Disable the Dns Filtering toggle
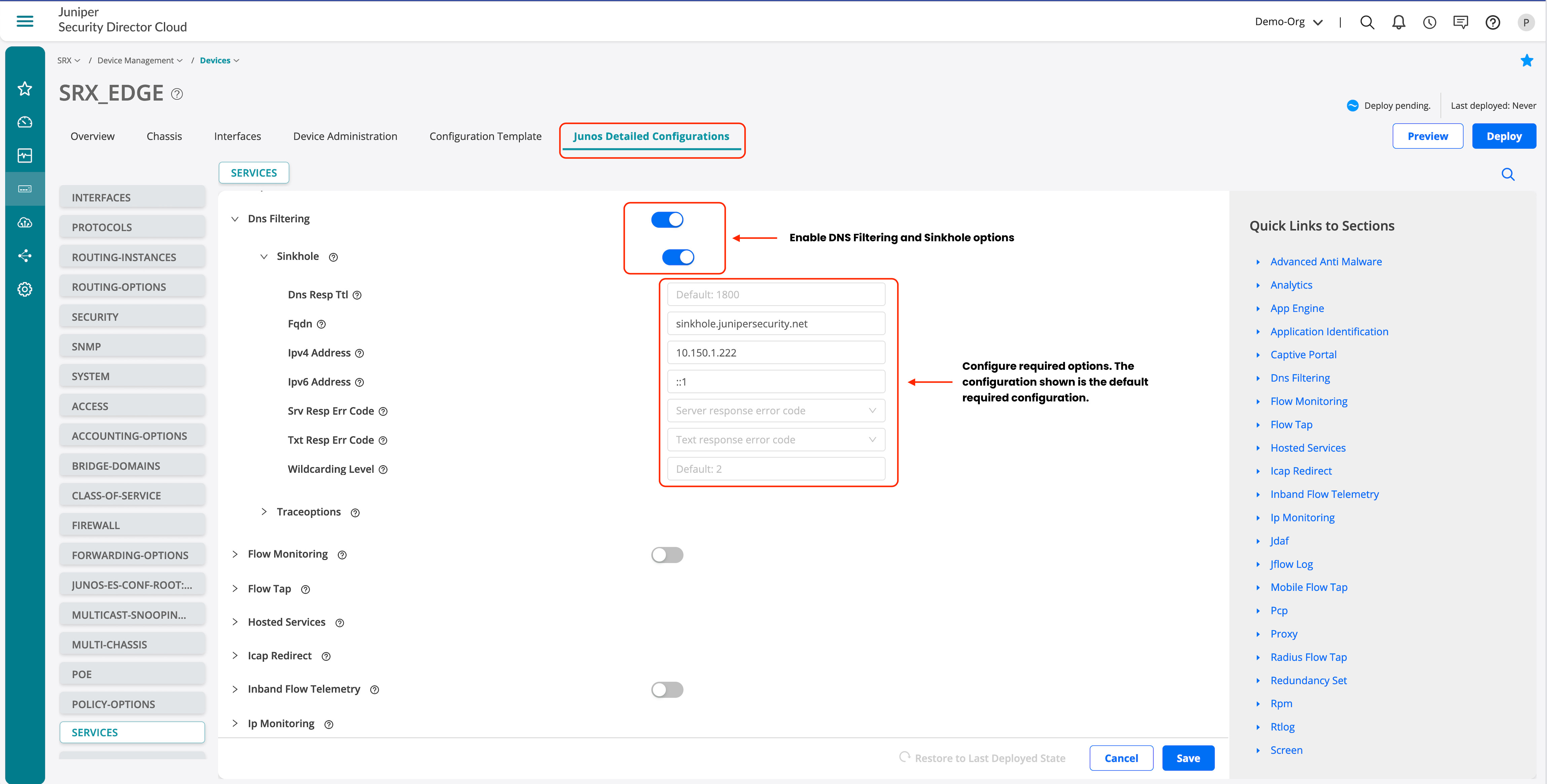Screen dimensions: 1547x784 tap(666, 220)
